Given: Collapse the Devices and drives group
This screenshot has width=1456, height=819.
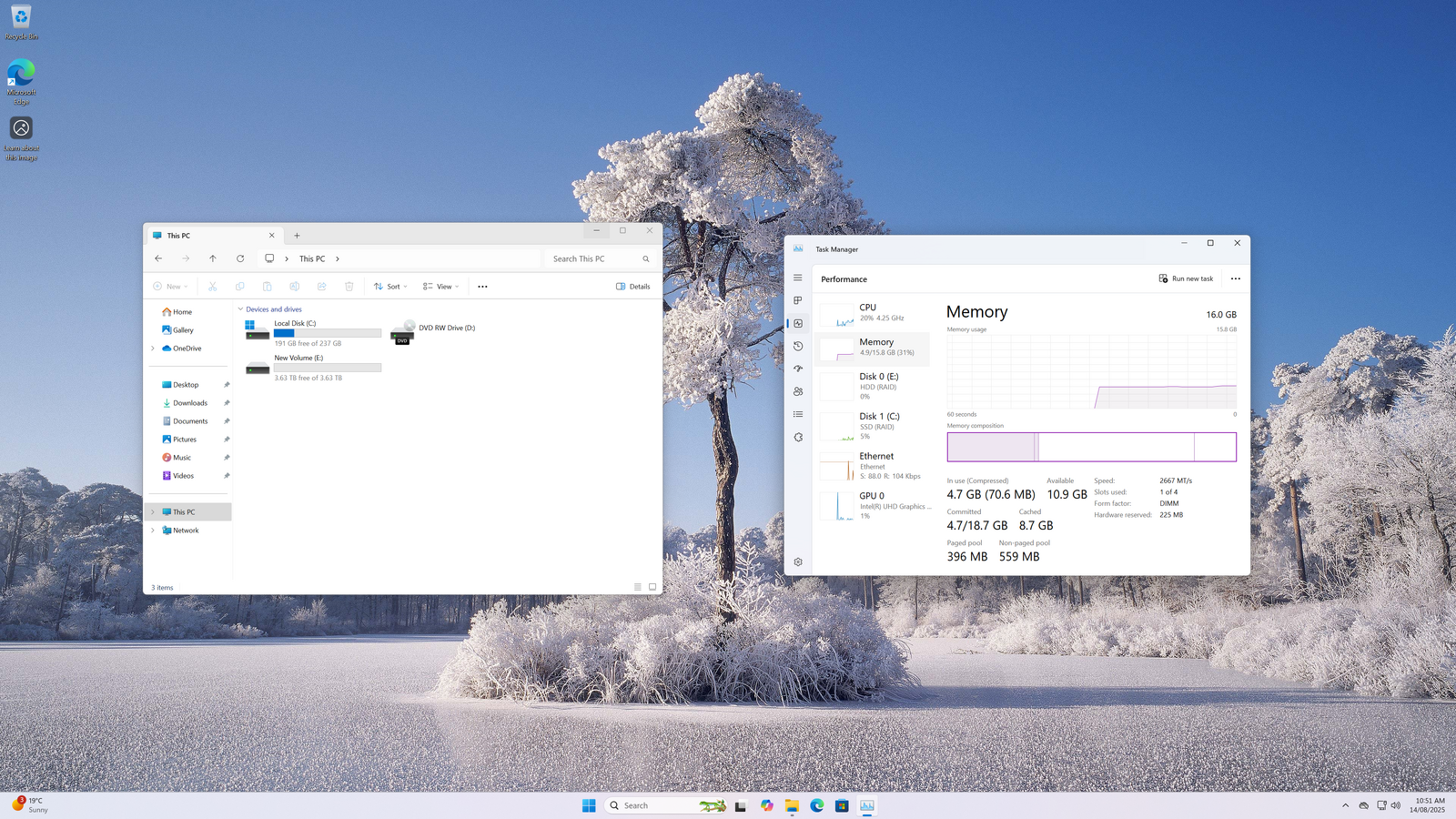Looking at the screenshot, I should 240,309.
